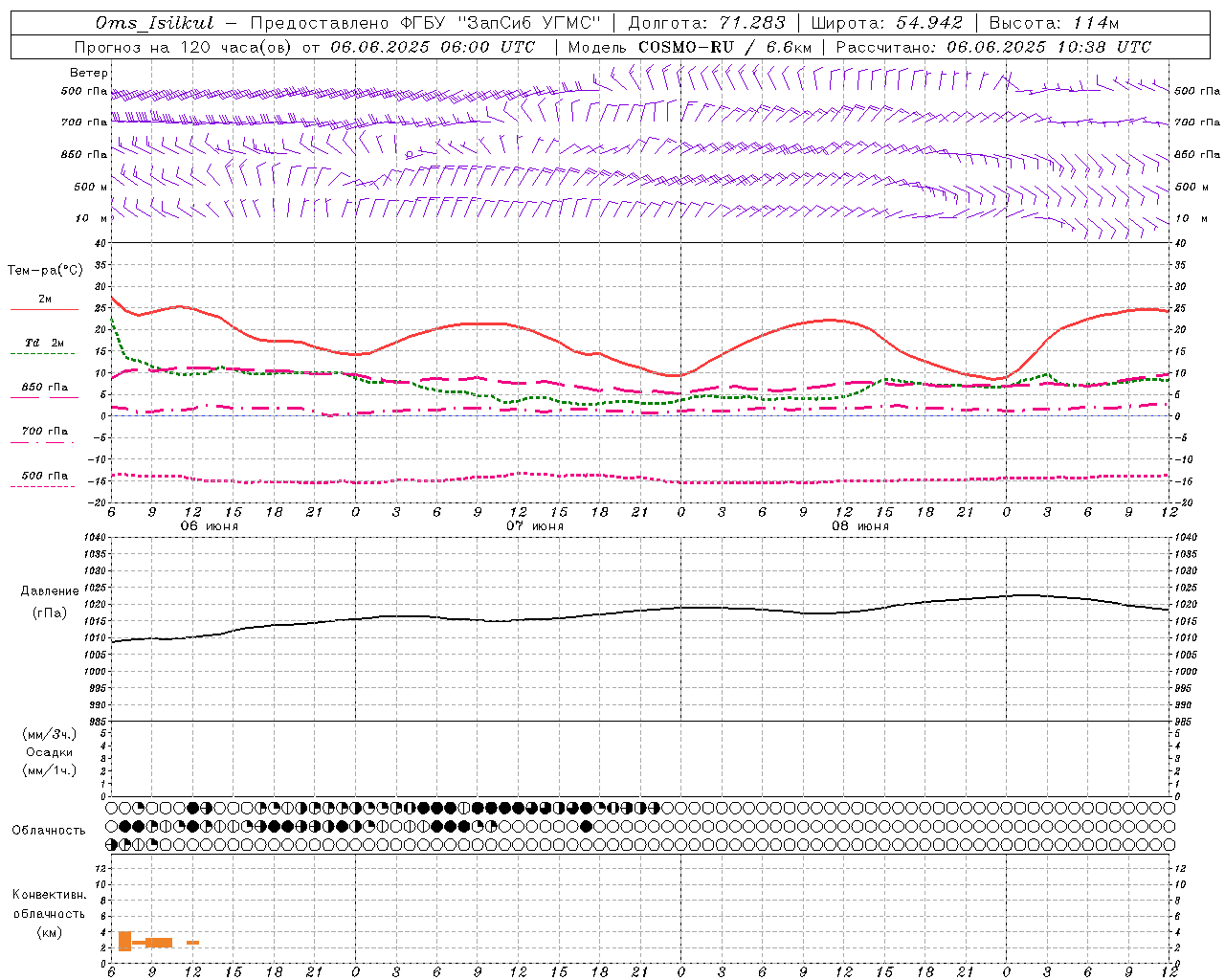Click the longitude value Долгота: 71.283
The height and width of the screenshot is (980, 1225).
pos(706,23)
